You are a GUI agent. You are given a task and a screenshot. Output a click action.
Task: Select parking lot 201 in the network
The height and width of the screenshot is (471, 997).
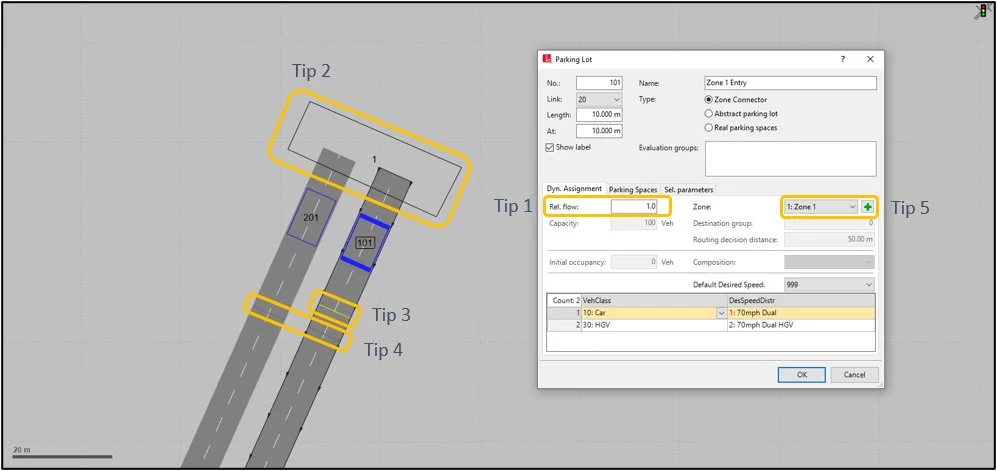[x=311, y=217]
